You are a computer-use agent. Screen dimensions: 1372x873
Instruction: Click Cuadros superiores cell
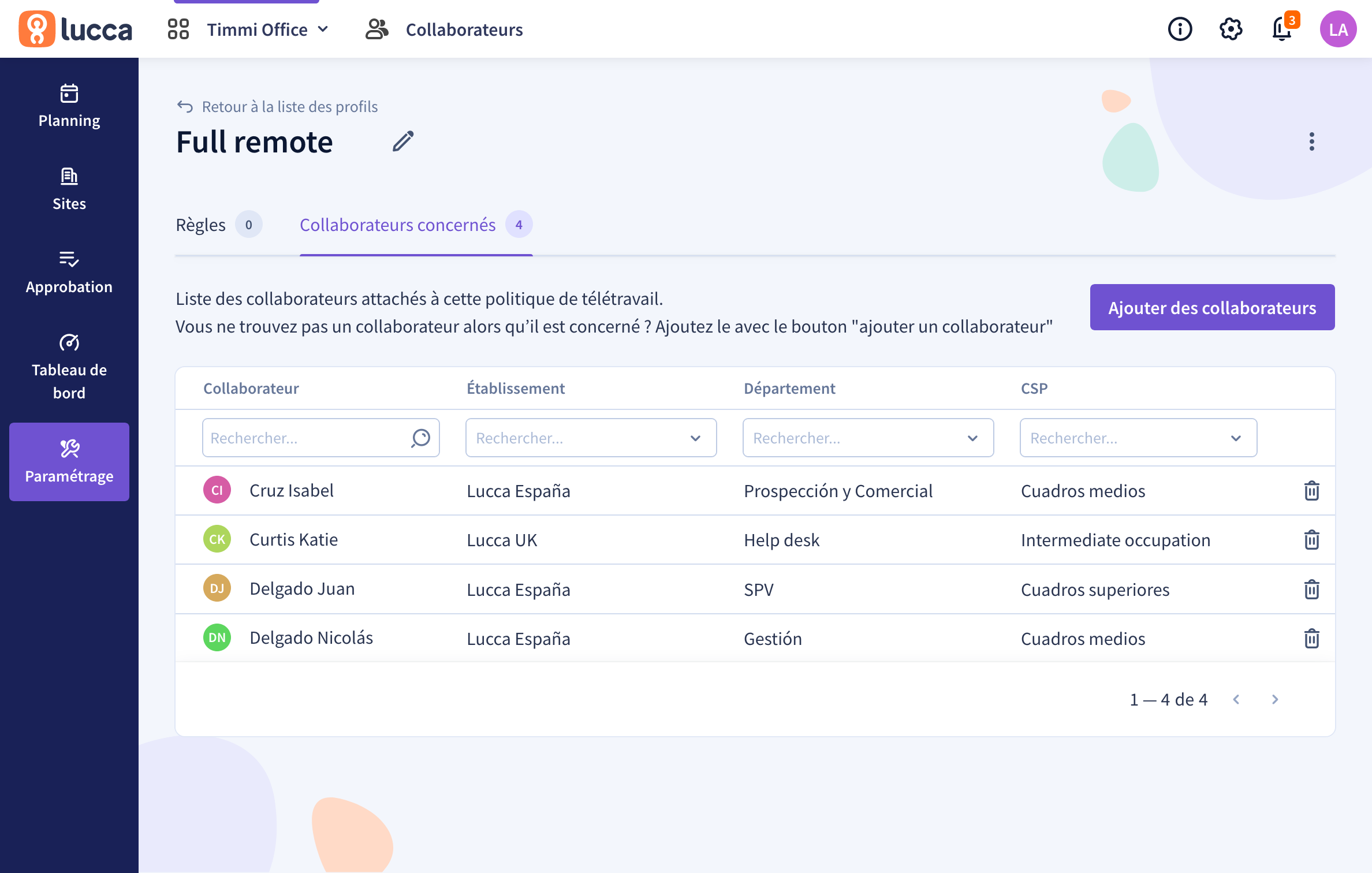[x=1095, y=590]
